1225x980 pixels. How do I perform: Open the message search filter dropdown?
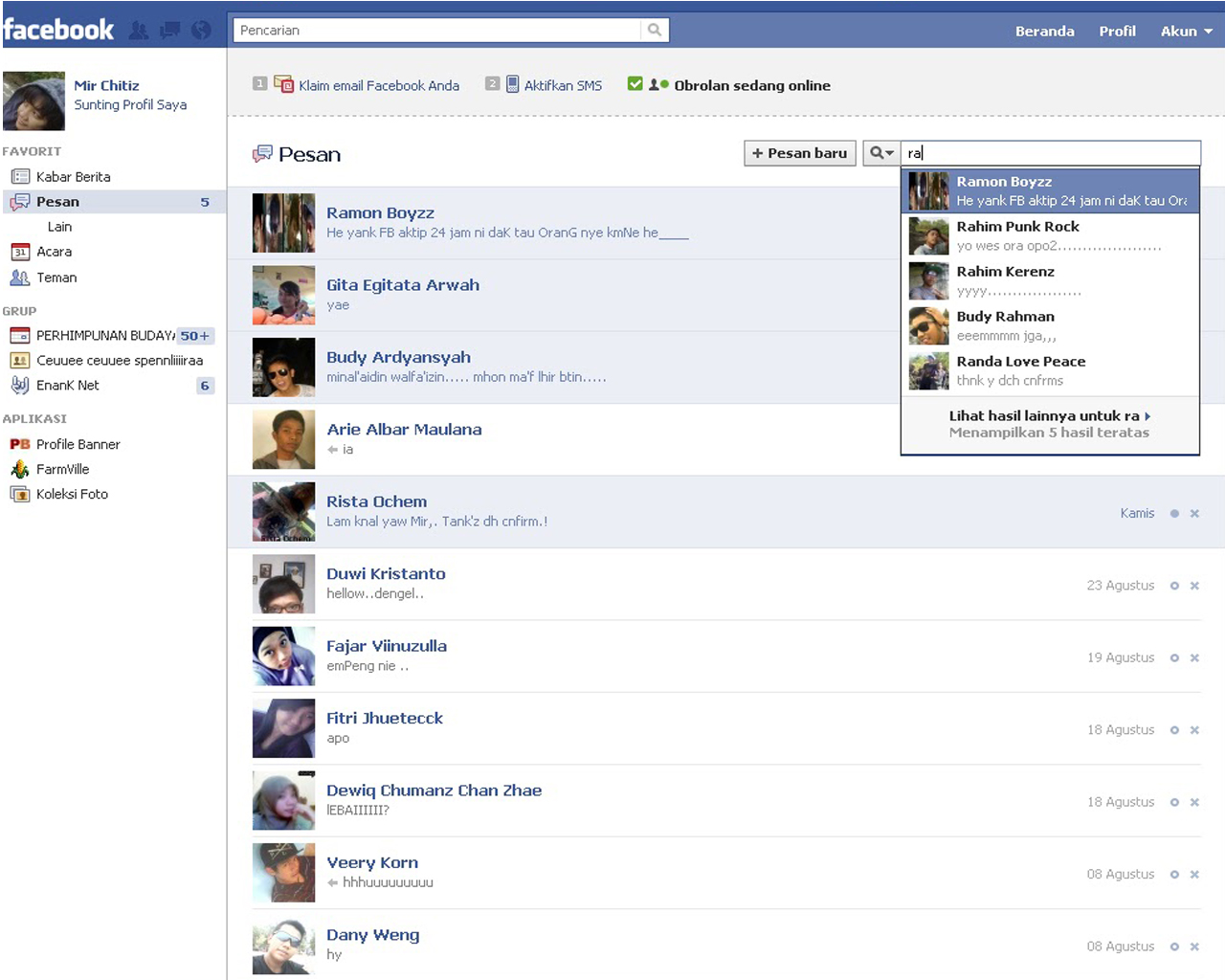(881, 153)
